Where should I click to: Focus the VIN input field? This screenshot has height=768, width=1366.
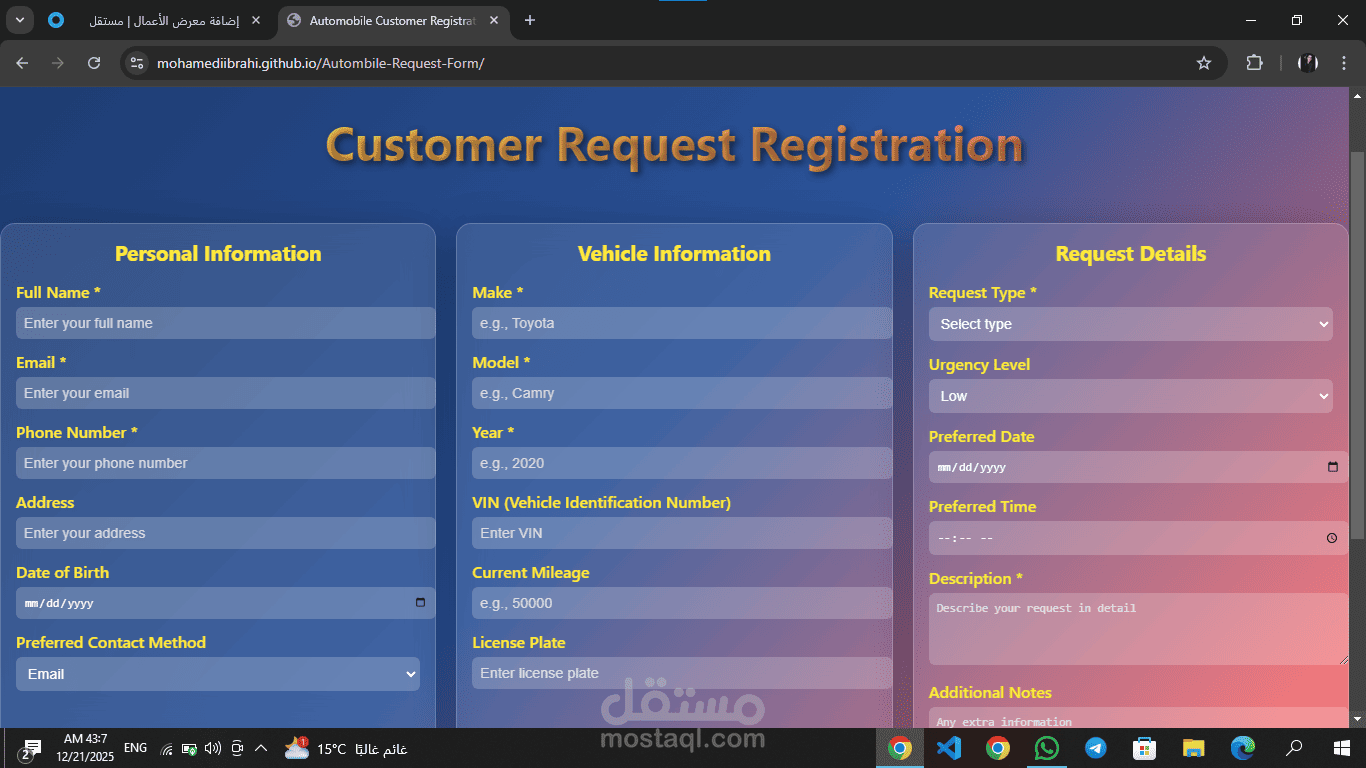tap(682, 533)
